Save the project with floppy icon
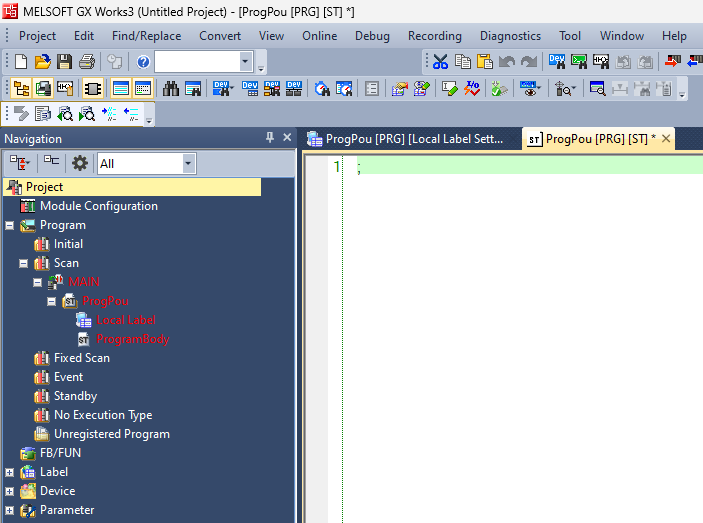This screenshot has height=523, width=703. [64, 62]
